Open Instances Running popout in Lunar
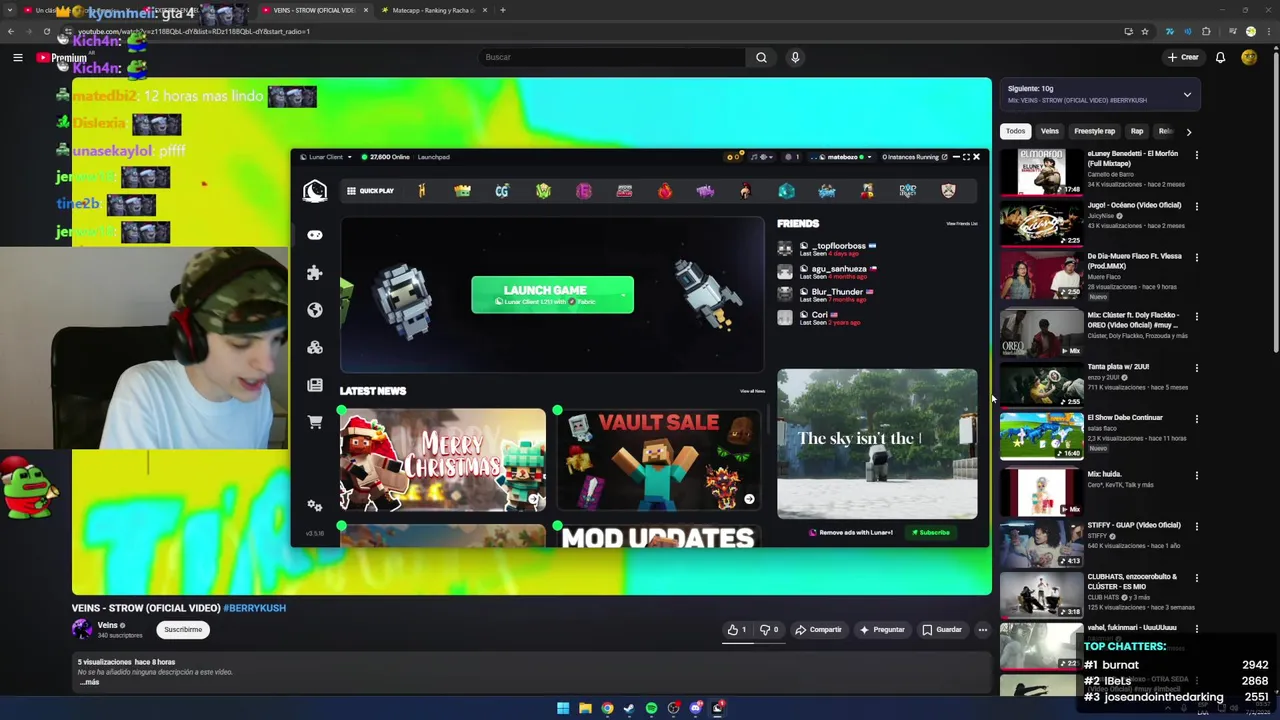Screen dimensions: 1280x720 [x=914, y=157]
